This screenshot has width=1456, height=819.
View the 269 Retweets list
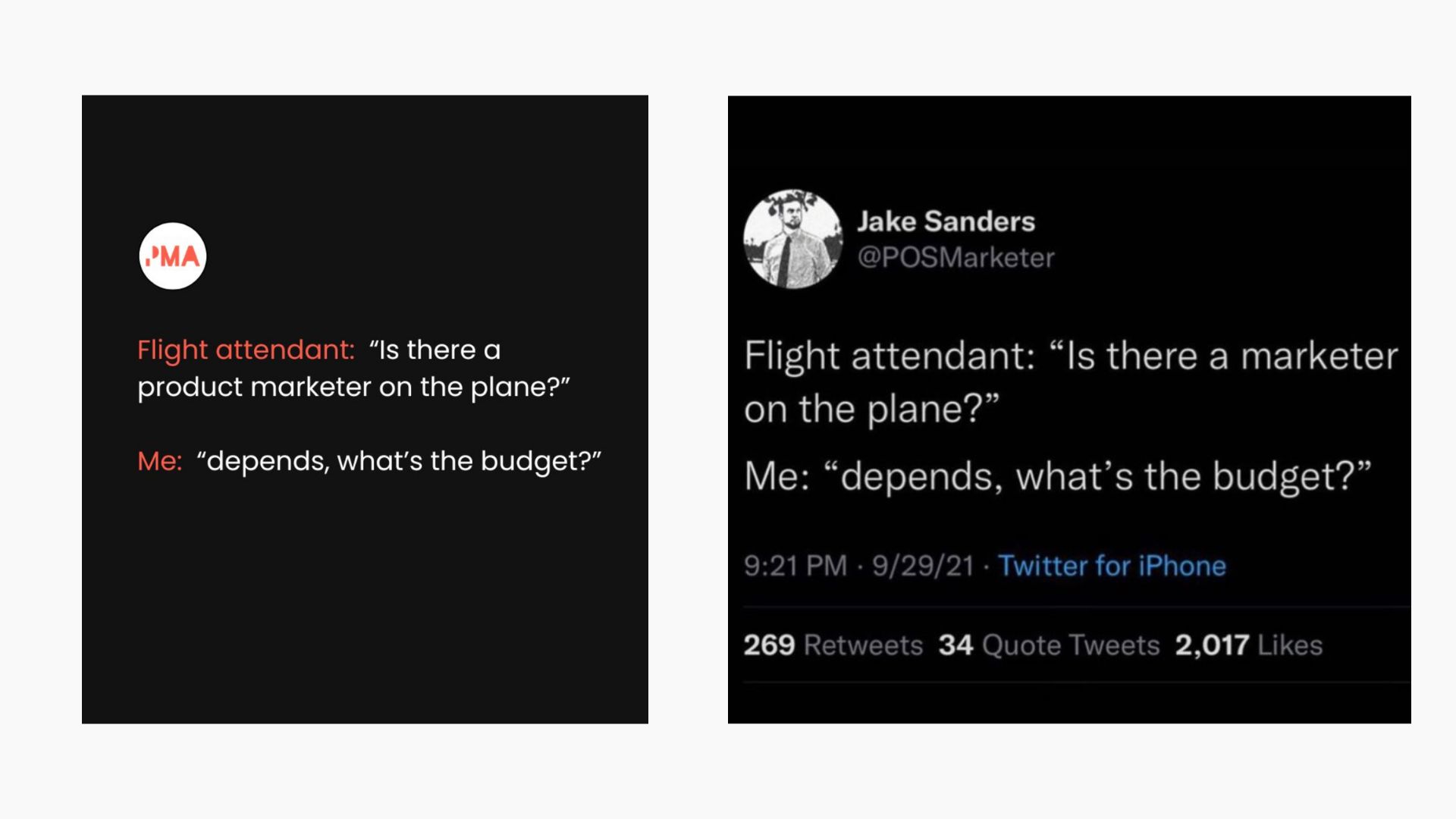click(833, 645)
